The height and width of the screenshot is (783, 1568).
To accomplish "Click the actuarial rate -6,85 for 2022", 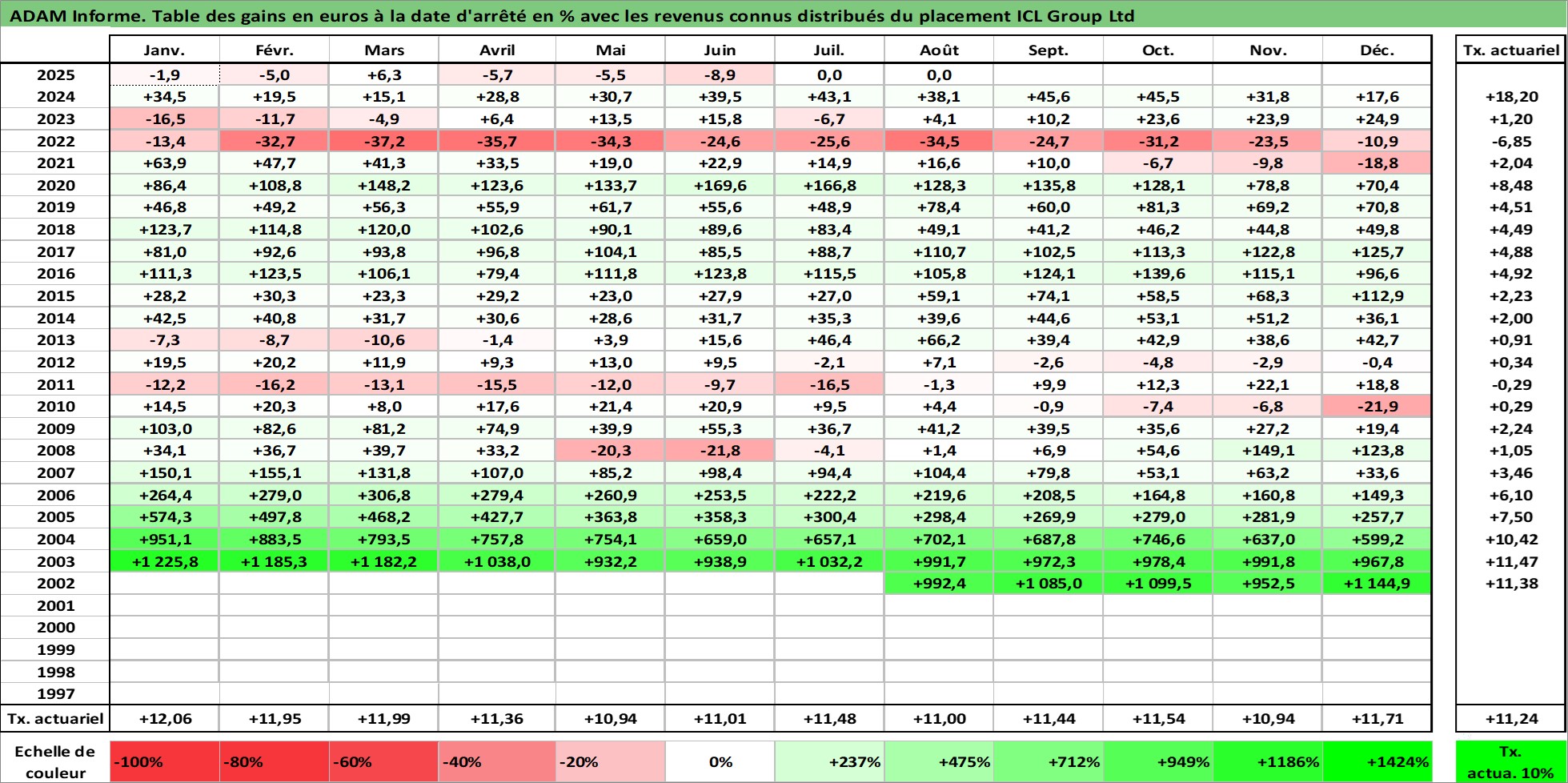I will 1511,141.
